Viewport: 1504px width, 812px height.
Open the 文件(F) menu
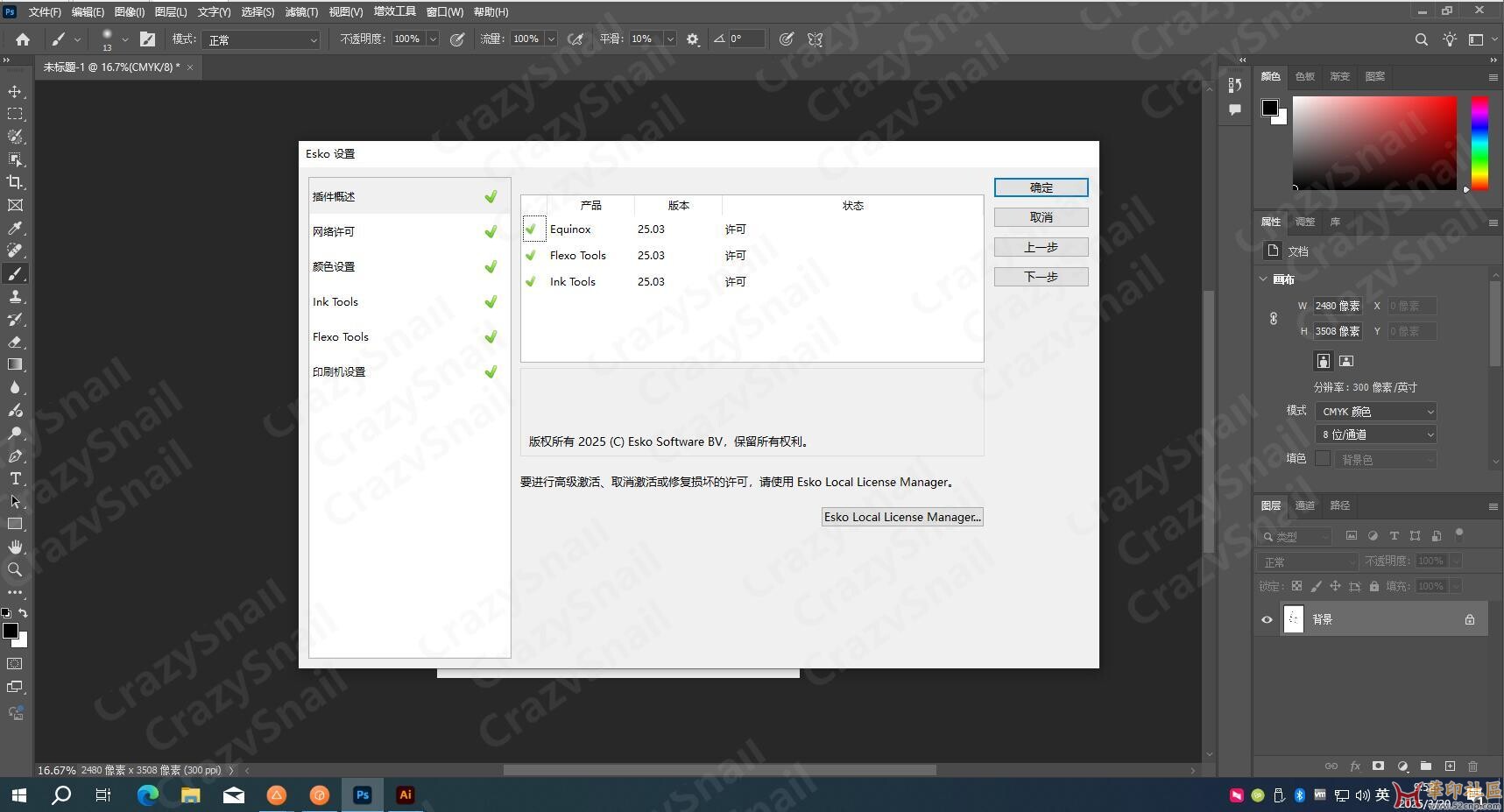44,12
